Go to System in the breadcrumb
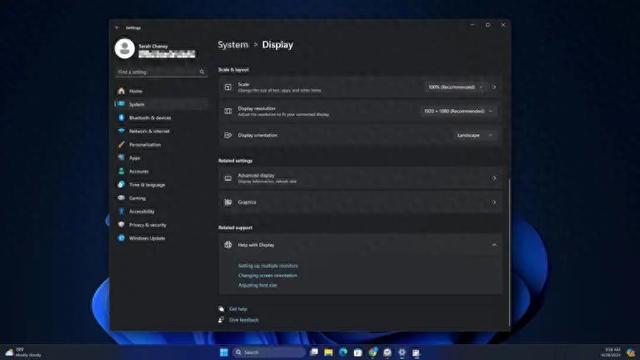The height and width of the screenshot is (360, 640). point(233,45)
